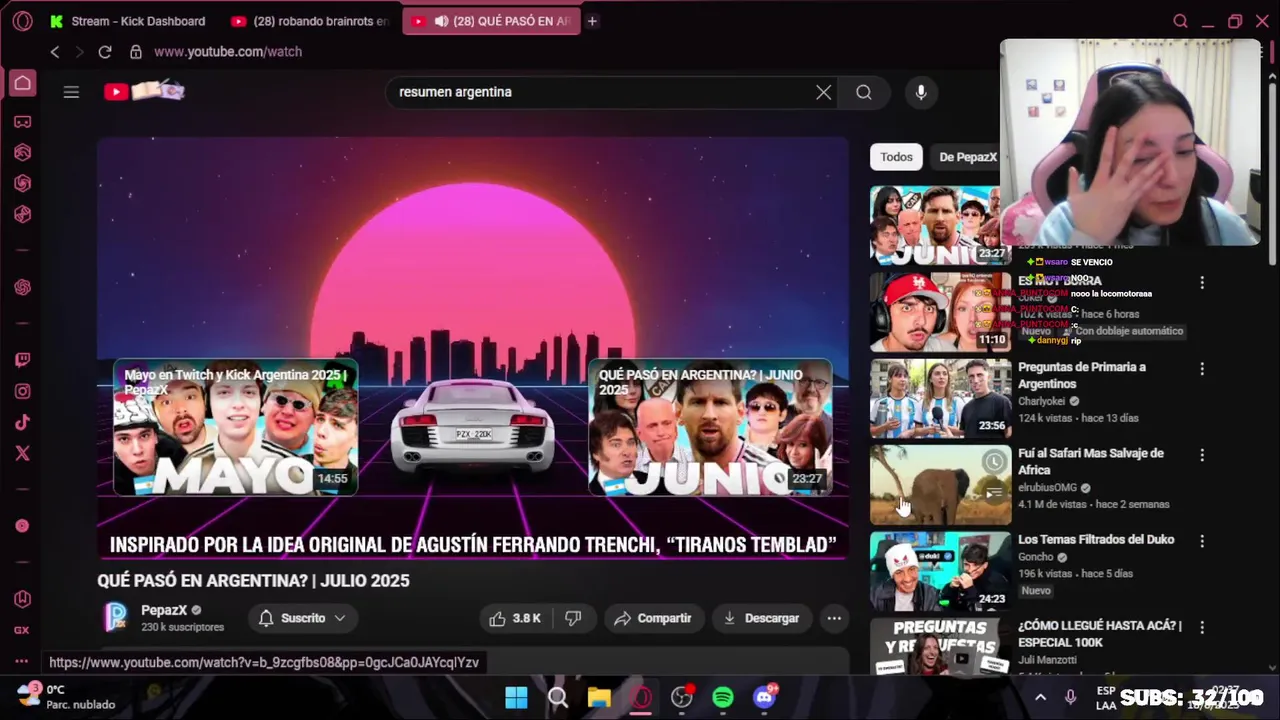Reload the current YouTube page

pyautogui.click(x=104, y=52)
